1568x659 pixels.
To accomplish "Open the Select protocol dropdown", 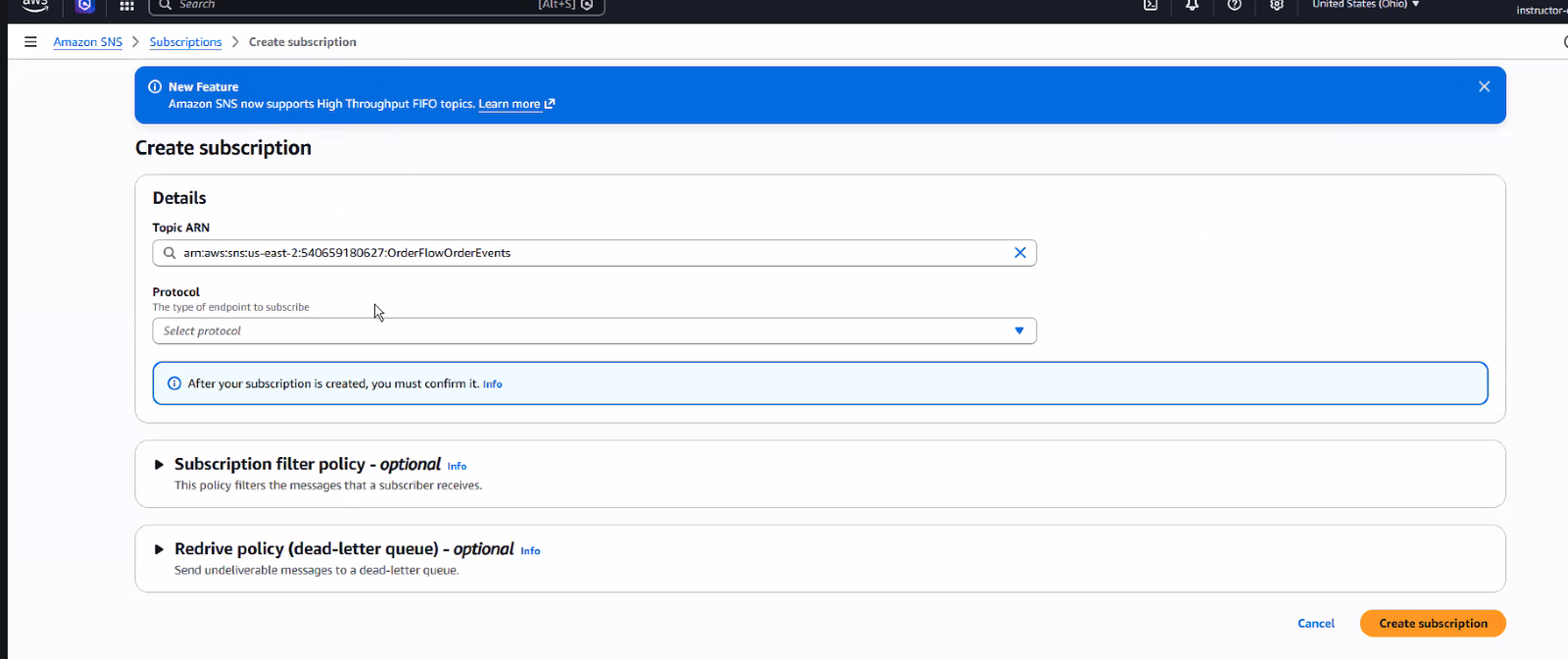I will point(594,330).
